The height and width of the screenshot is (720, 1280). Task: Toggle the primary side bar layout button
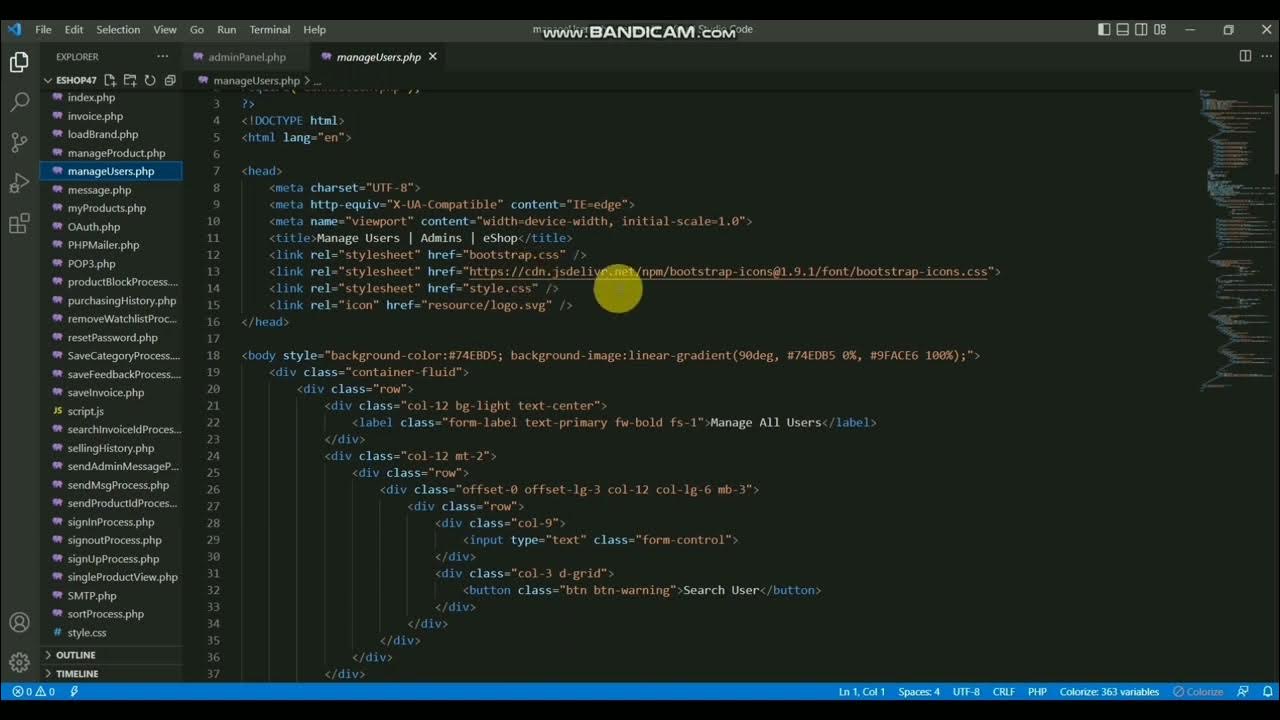[1104, 30]
